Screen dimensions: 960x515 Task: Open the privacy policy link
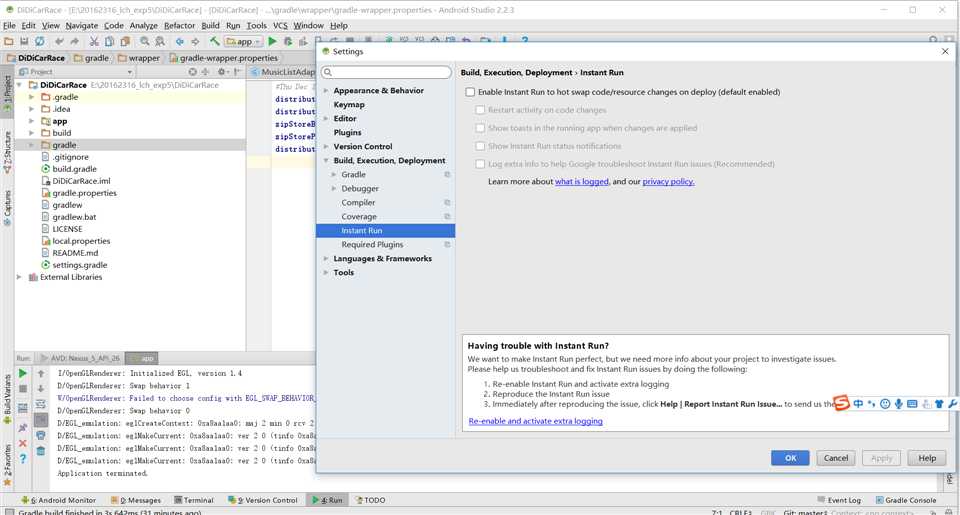pyautogui.click(x=668, y=182)
